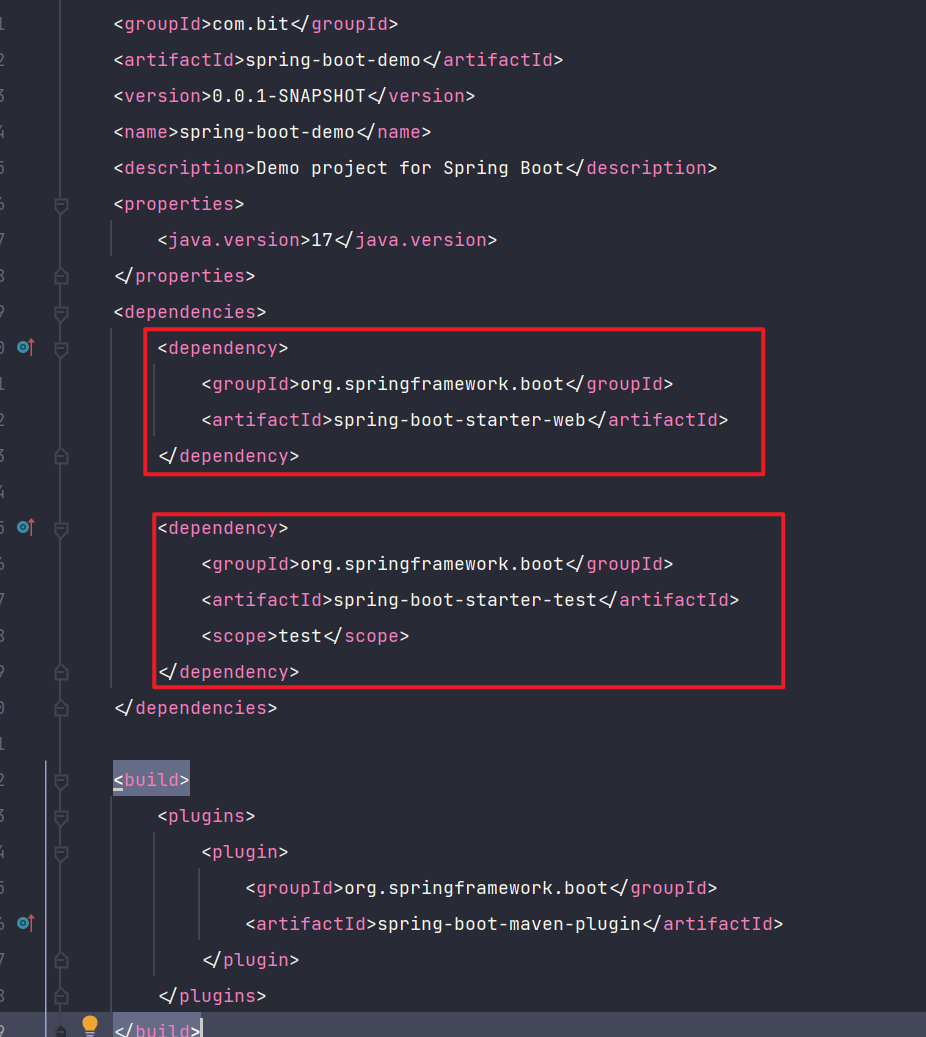Open the yellow lightbulb quick-fix icon
The height and width of the screenshot is (1037, 926).
point(90,1026)
